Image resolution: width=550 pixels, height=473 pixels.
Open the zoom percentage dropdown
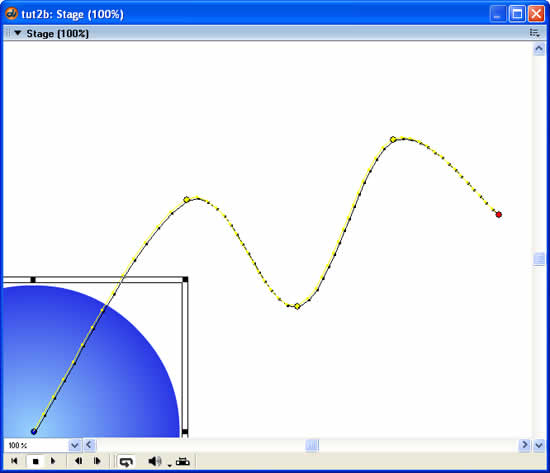[x=74, y=445]
